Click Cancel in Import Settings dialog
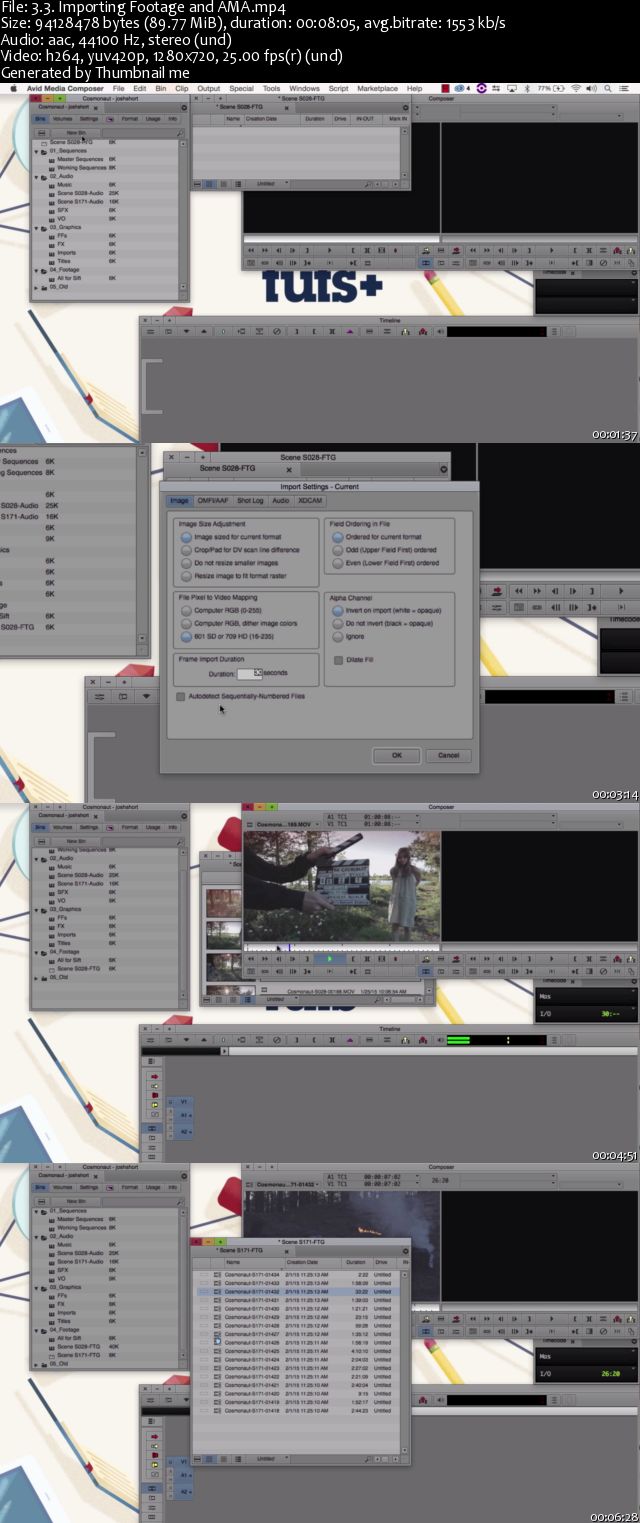Image resolution: width=640 pixels, height=1523 pixels. [x=448, y=755]
